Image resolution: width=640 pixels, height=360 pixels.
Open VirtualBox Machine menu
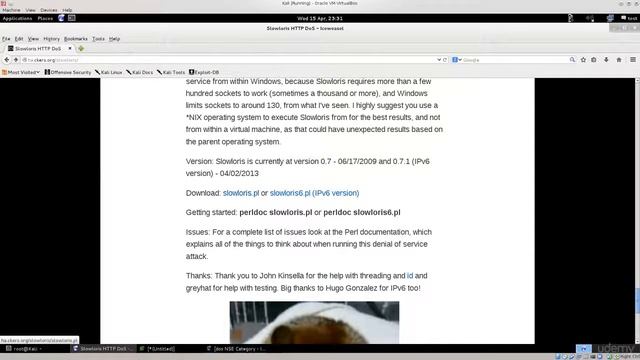coord(11,10)
